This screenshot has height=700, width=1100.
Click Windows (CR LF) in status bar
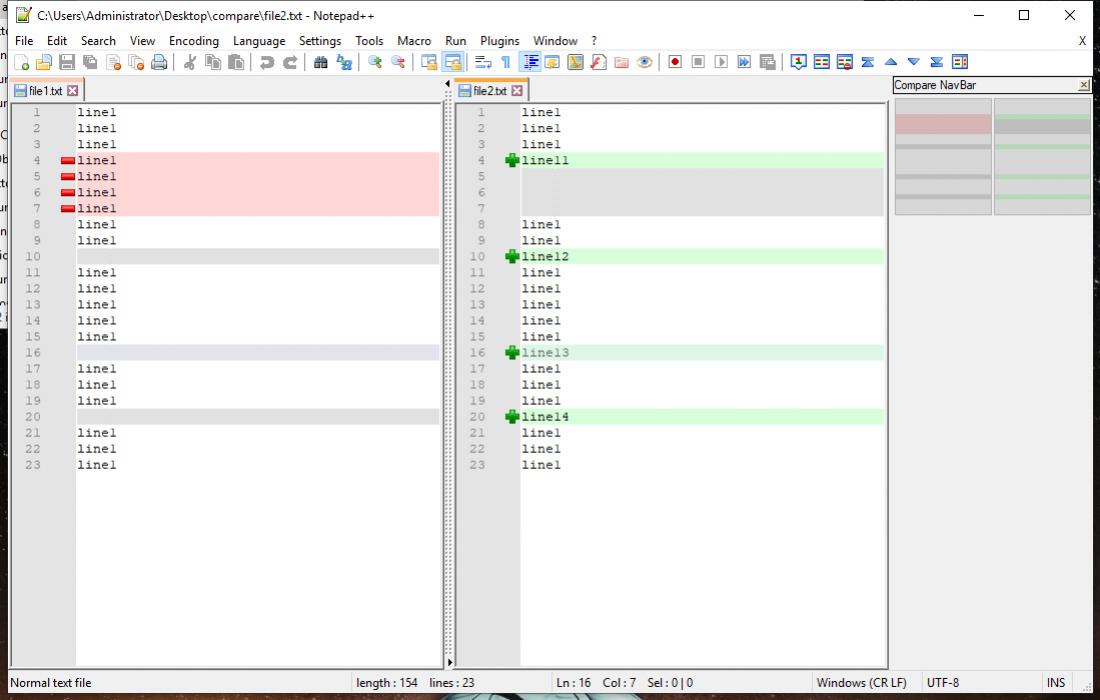pyautogui.click(x=861, y=682)
